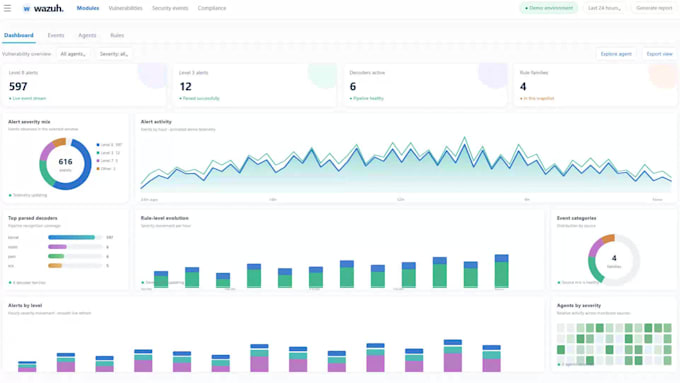Click the Explore agent button
Screen dimensions: 680x383
[616, 54]
